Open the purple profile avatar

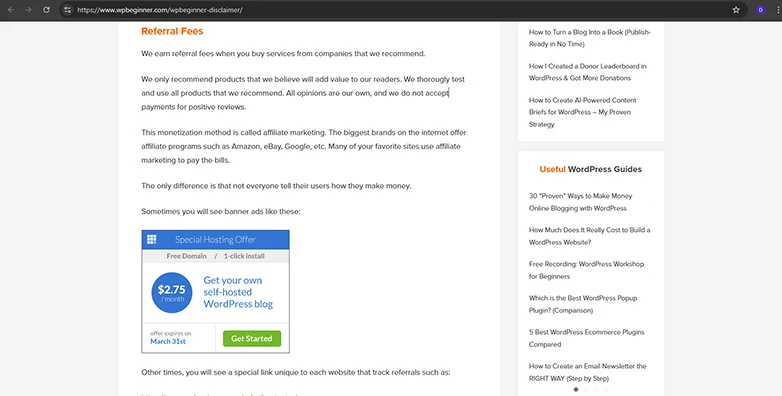point(761,9)
